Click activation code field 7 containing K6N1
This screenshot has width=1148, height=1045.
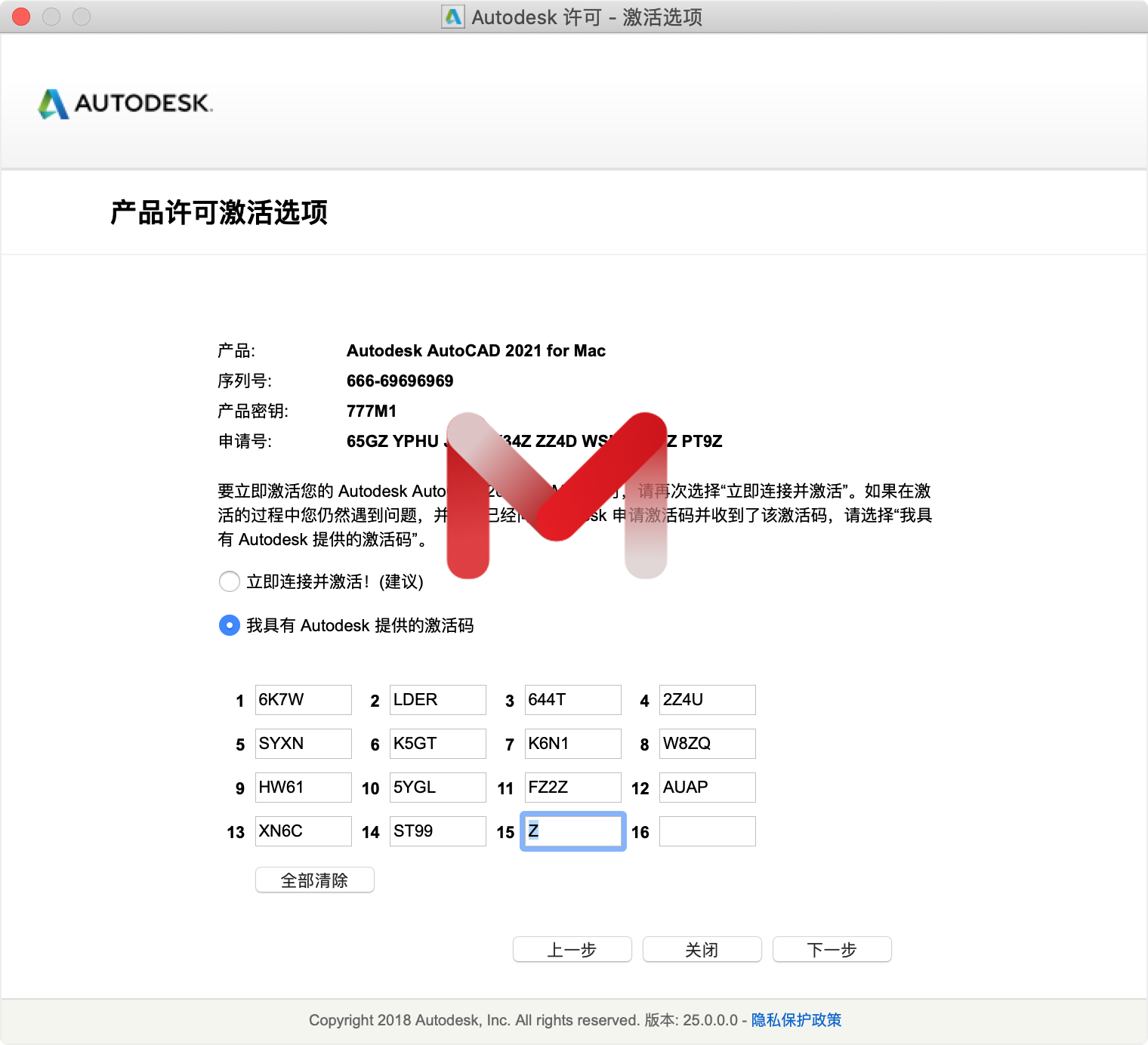click(x=573, y=744)
